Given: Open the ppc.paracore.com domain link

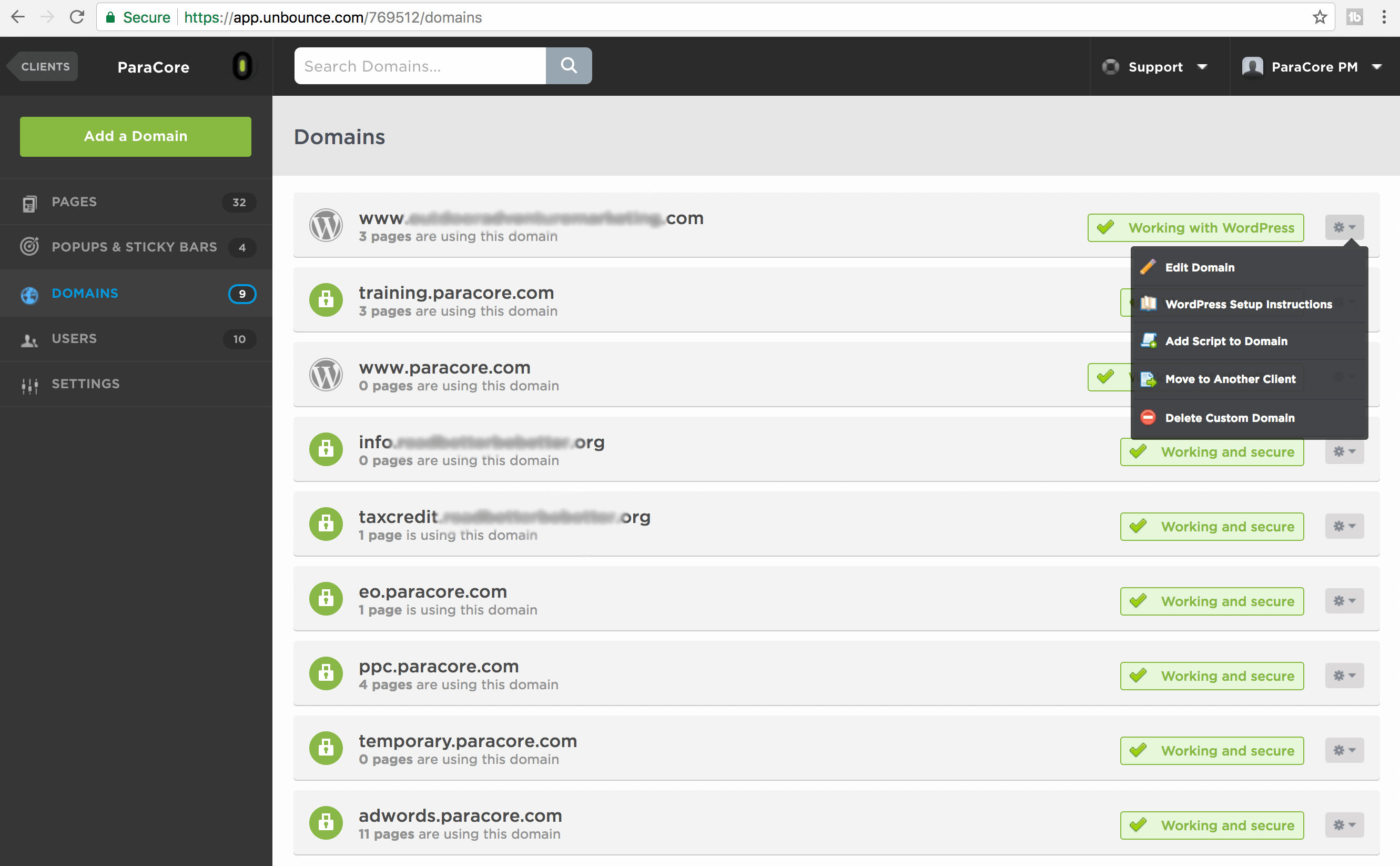Looking at the screenshot, I should point(439,666).
